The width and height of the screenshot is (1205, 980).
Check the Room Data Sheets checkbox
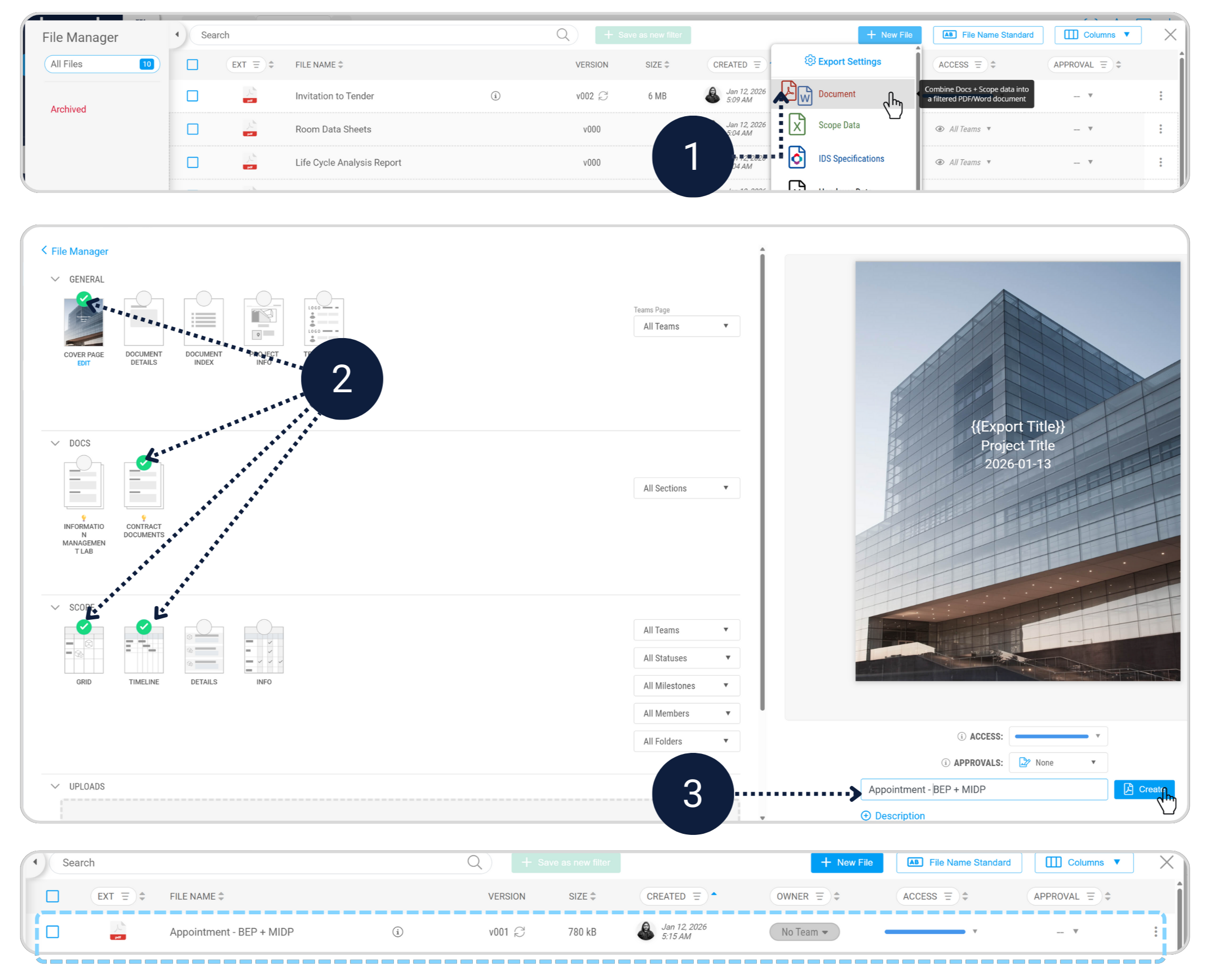(x=193, y=129)
